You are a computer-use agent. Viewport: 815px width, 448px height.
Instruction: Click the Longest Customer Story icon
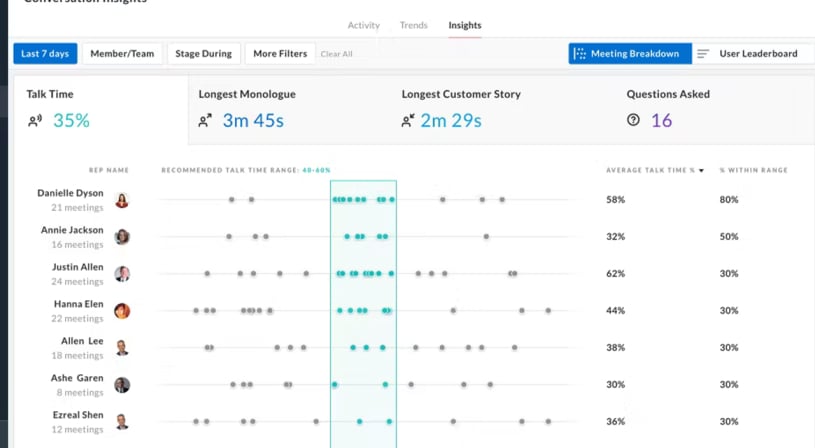(408, 121)
